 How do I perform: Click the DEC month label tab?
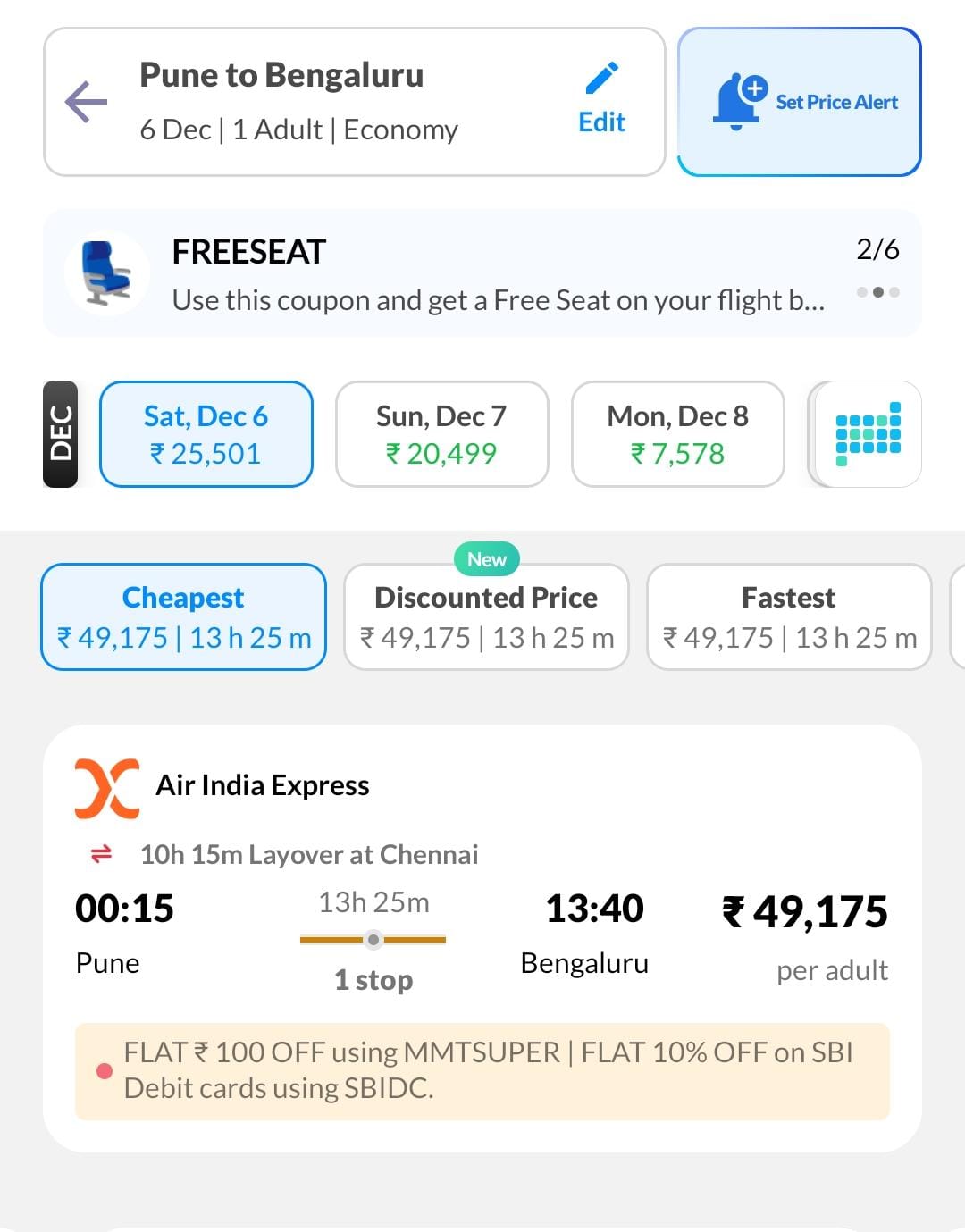60,434
